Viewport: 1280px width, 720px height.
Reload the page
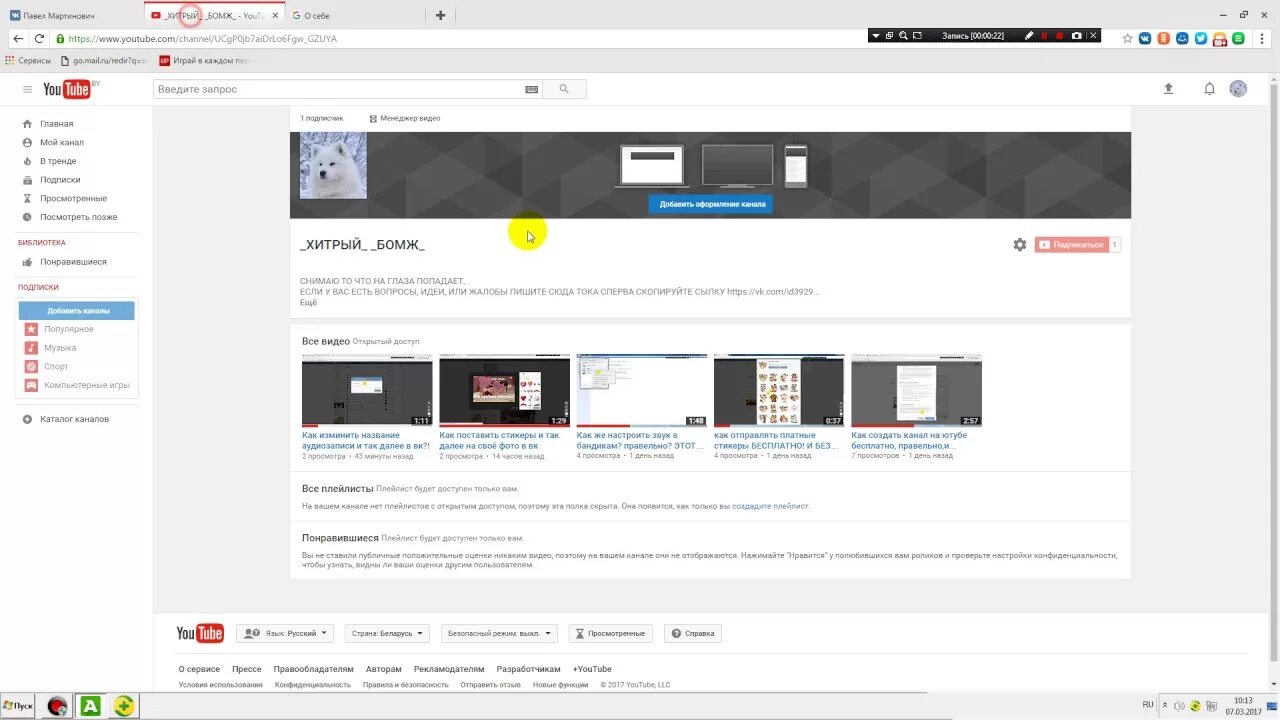(x=39, y=38)
